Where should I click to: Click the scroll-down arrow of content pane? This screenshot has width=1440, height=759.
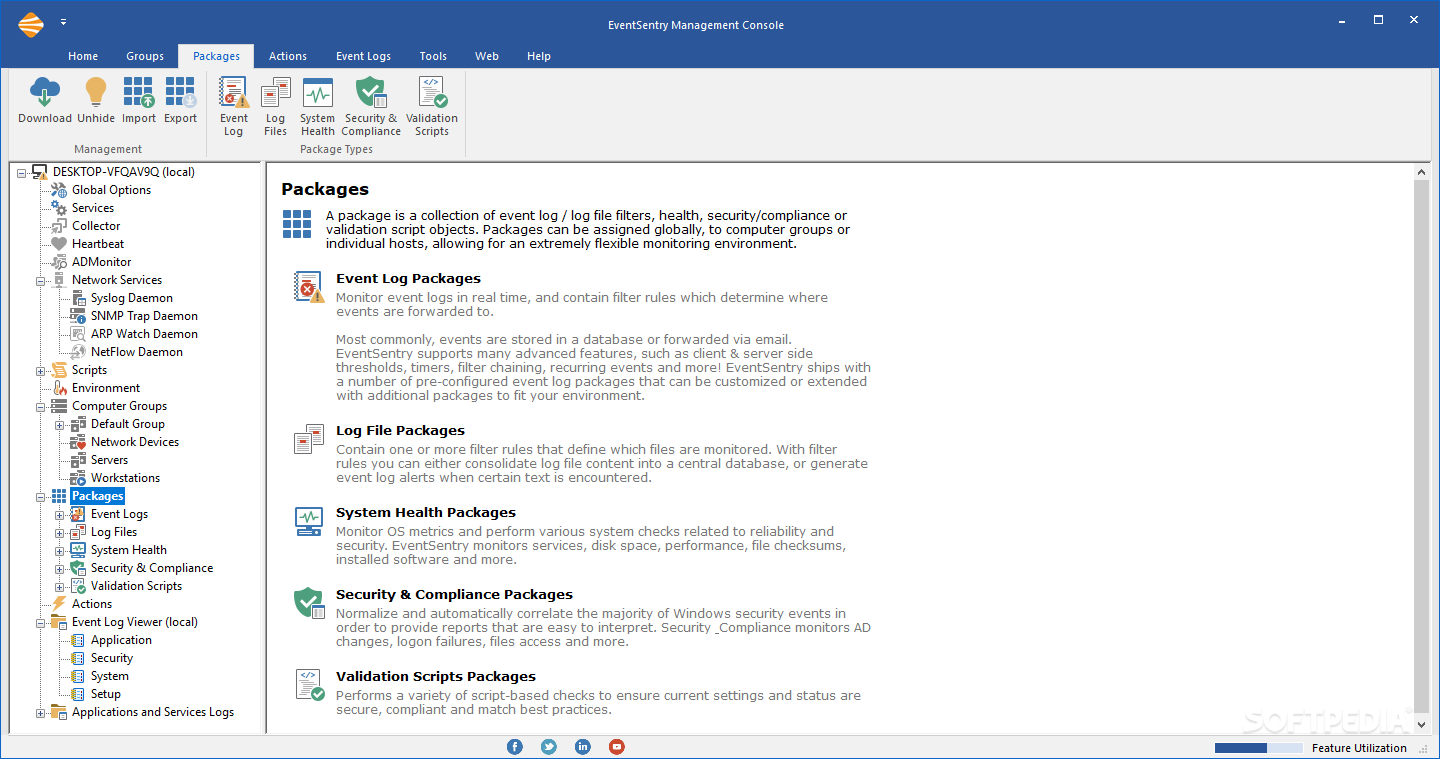point(1422,723)
